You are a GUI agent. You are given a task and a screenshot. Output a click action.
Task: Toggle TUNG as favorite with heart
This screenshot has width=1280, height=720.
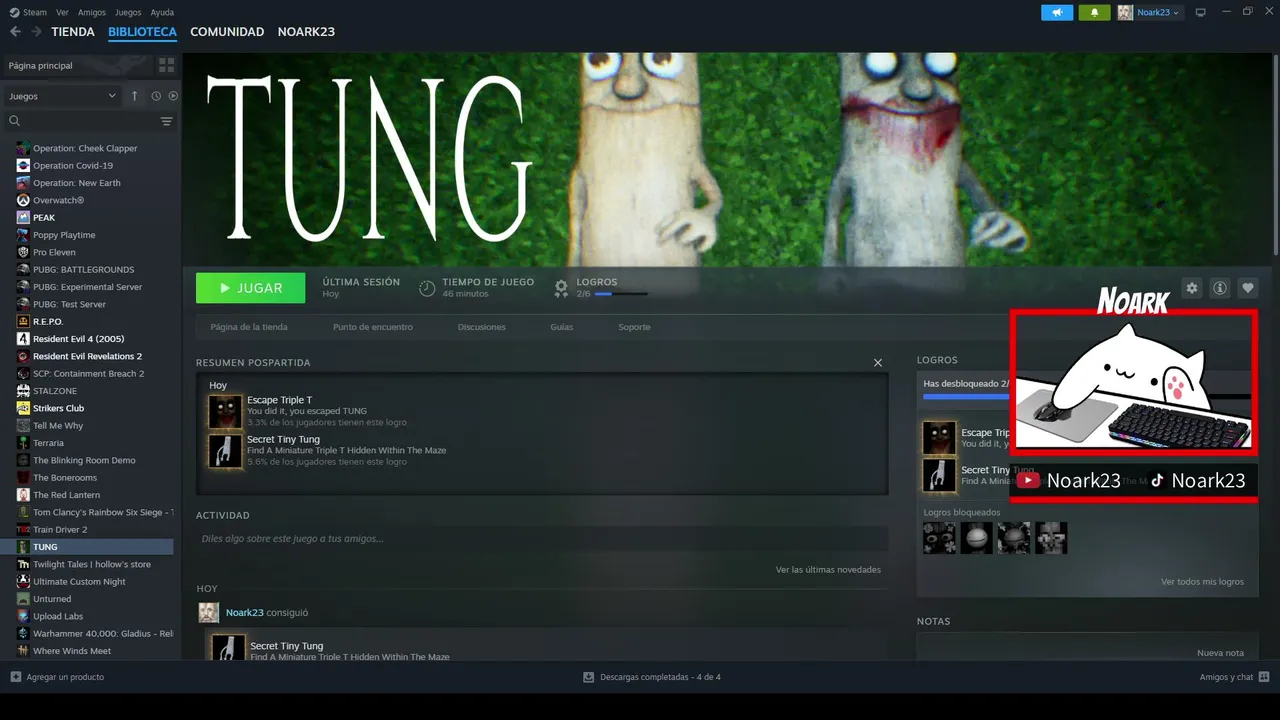pos(1248,288)
